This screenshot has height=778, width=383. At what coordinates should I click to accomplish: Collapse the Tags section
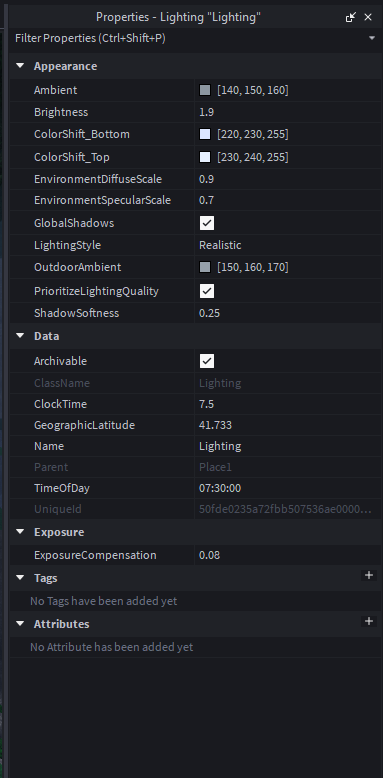pos(20,578)
